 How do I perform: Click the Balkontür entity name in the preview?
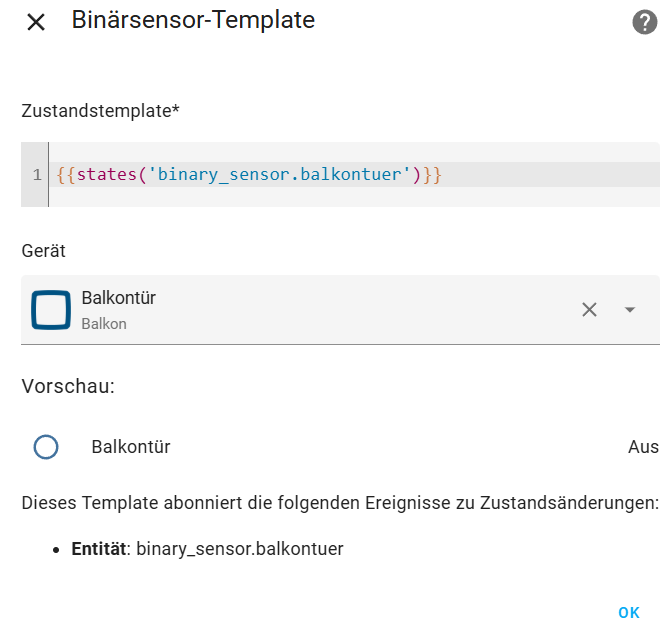pos(131,447)
